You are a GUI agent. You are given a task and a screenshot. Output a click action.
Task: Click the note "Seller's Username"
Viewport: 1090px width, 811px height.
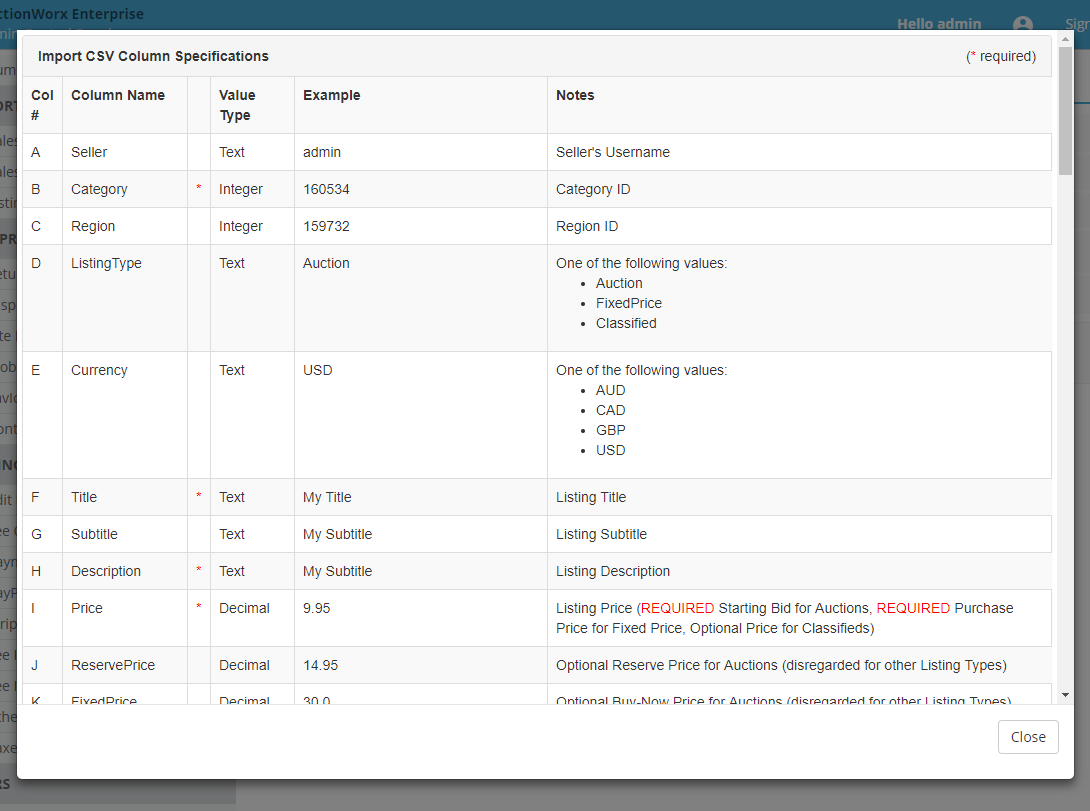(x=612, y=152)
